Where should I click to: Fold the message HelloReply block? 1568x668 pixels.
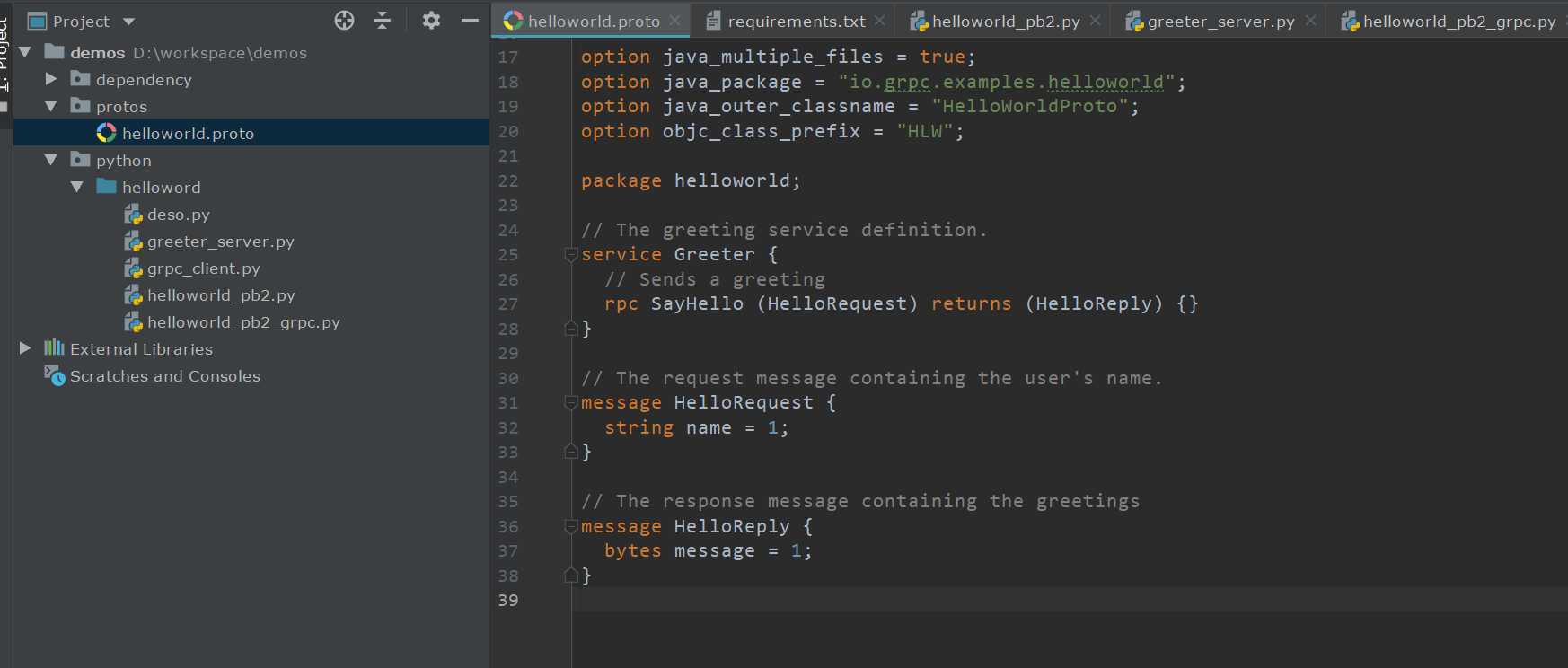570,527
